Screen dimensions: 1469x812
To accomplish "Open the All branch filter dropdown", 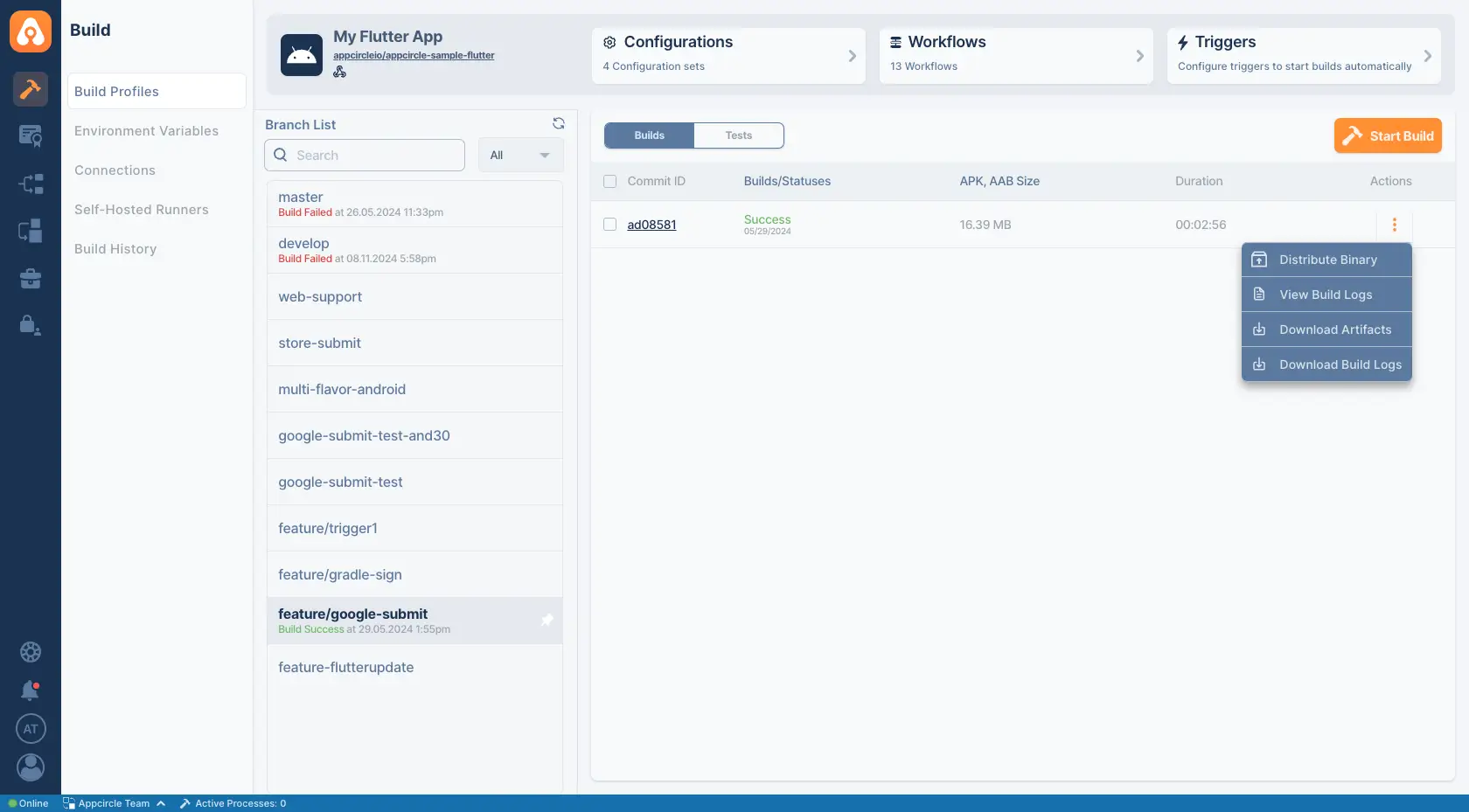I will point(521,156).
